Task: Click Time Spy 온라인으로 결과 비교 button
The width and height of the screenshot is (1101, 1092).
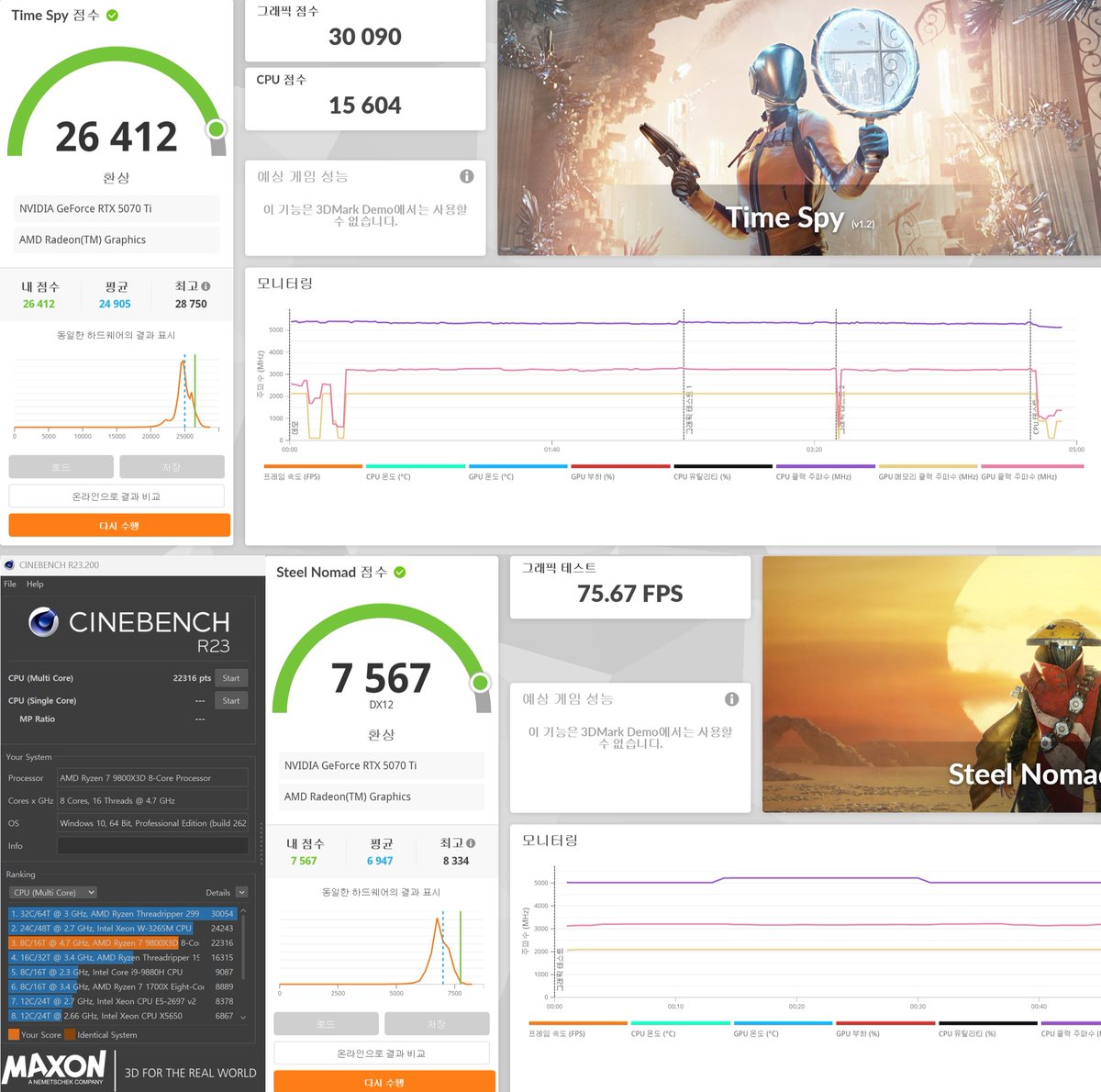Action: click(x=117, y=496)
